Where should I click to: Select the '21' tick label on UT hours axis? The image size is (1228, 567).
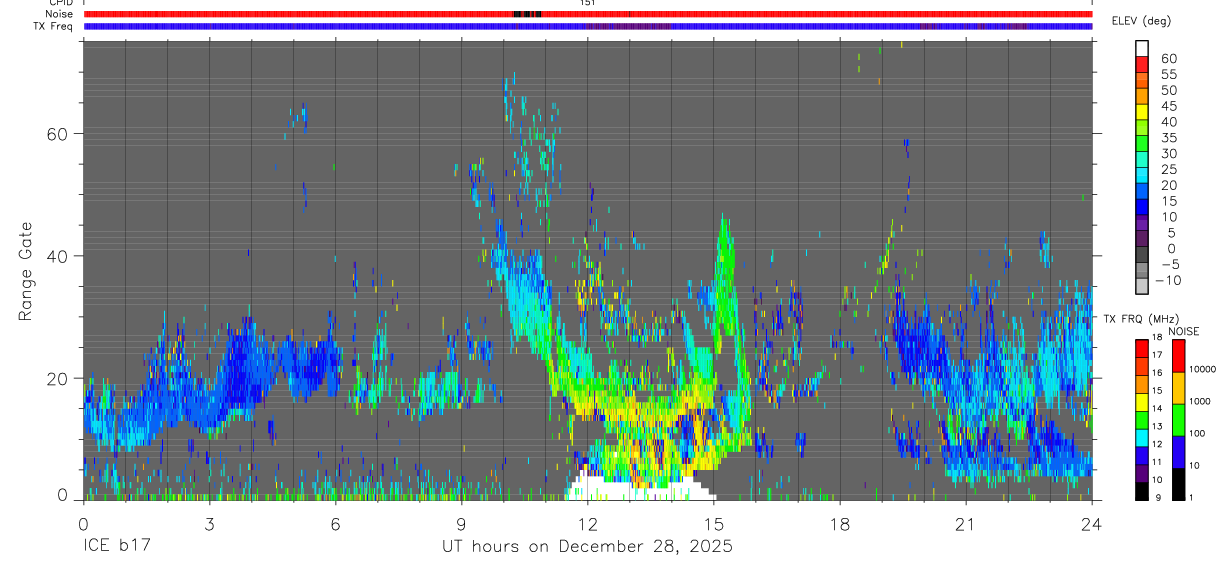point(965,523)
